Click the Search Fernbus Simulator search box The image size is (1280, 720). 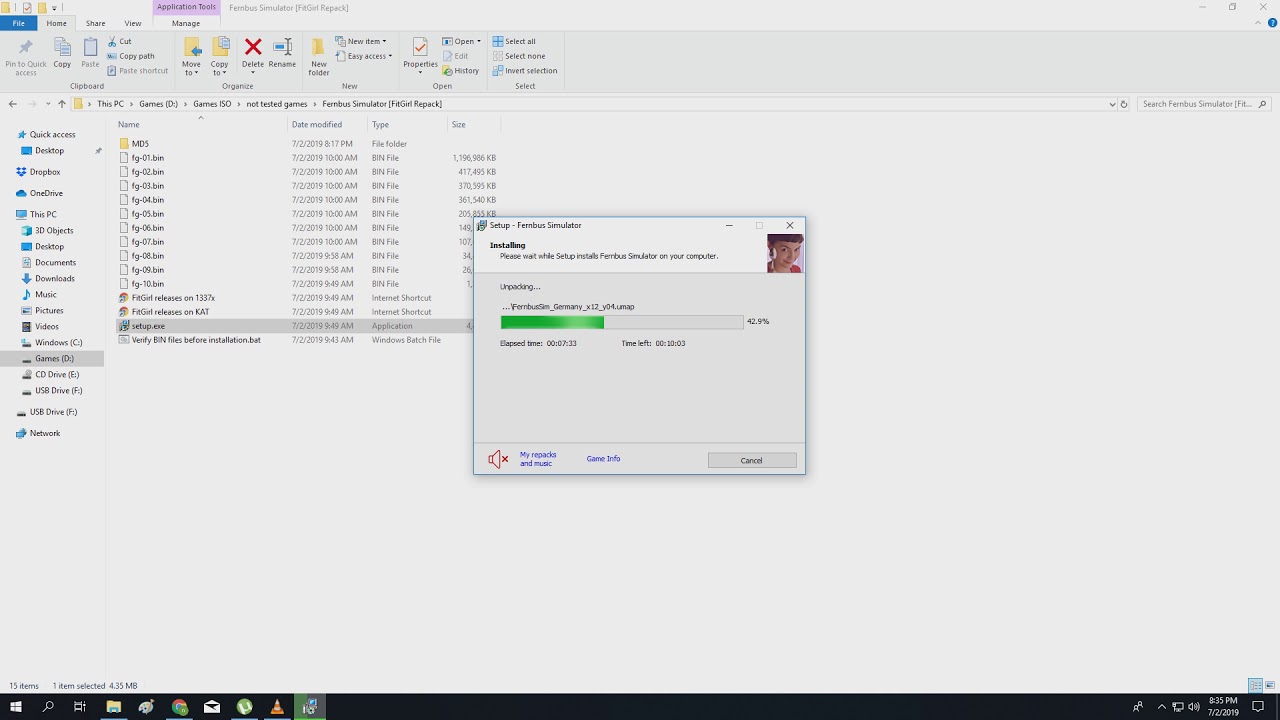(x=1204, y=104)
